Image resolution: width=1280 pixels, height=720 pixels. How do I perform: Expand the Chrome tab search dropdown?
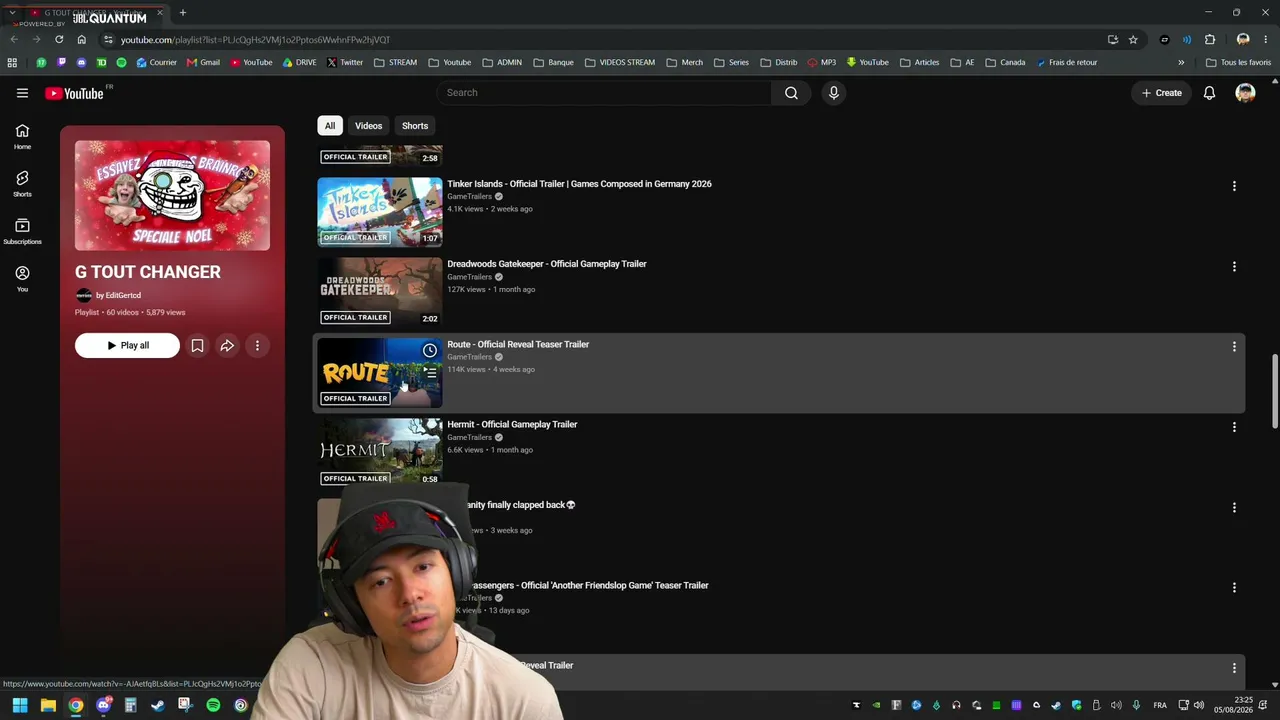coord(12,13)
